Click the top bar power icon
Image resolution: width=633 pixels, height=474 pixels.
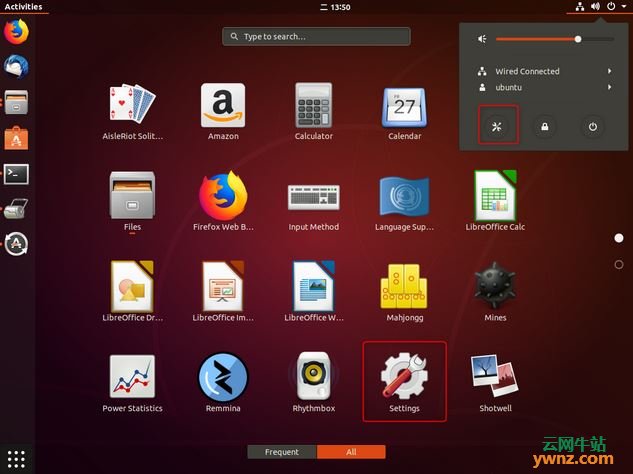[611, 6]
